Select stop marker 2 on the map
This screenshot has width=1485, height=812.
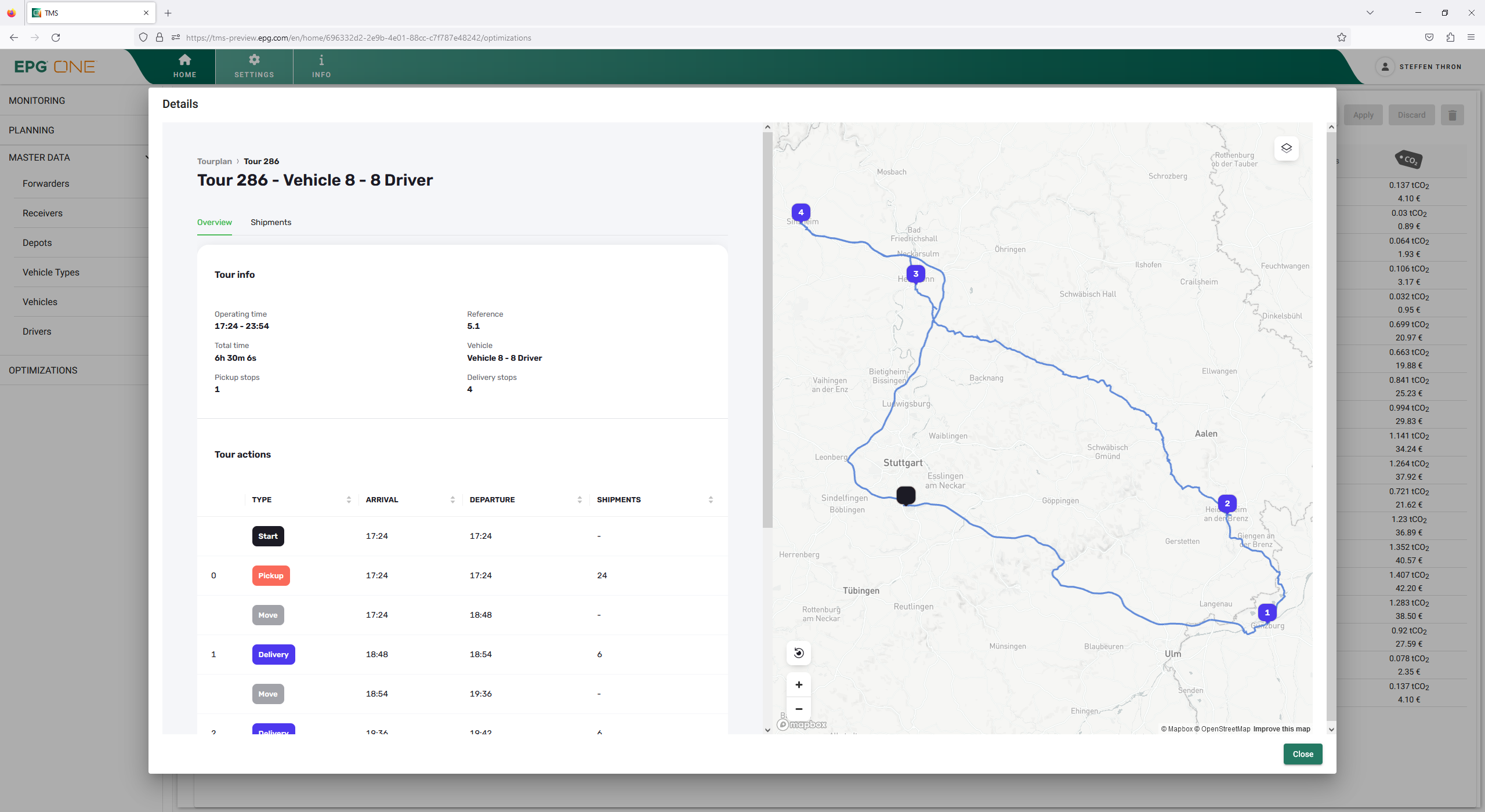point(1227,503)
